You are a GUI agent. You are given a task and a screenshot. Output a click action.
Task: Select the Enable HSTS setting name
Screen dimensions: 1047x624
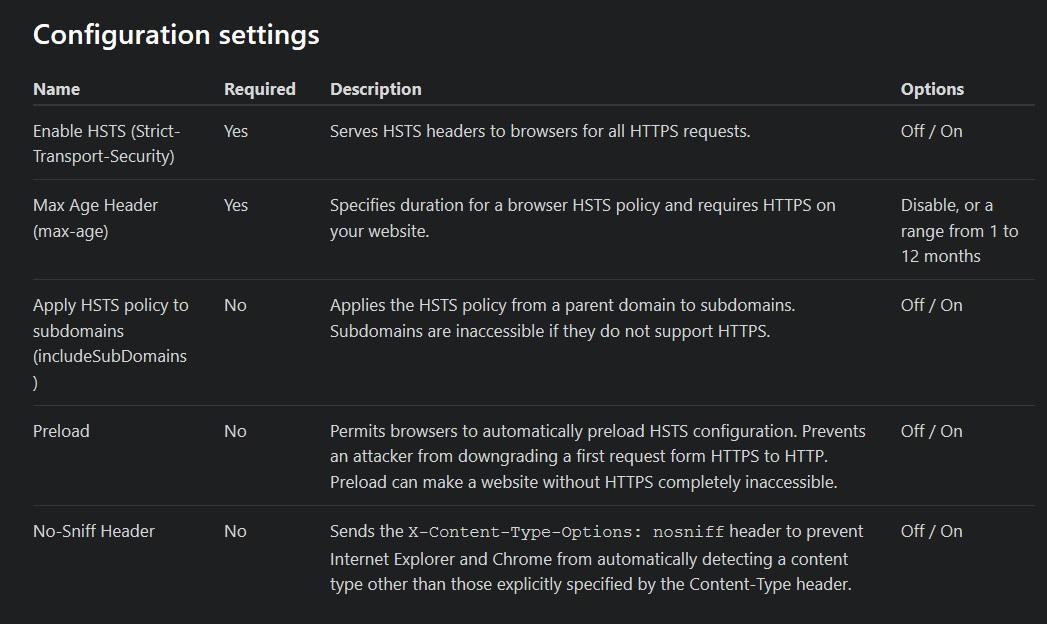(106, 143)
